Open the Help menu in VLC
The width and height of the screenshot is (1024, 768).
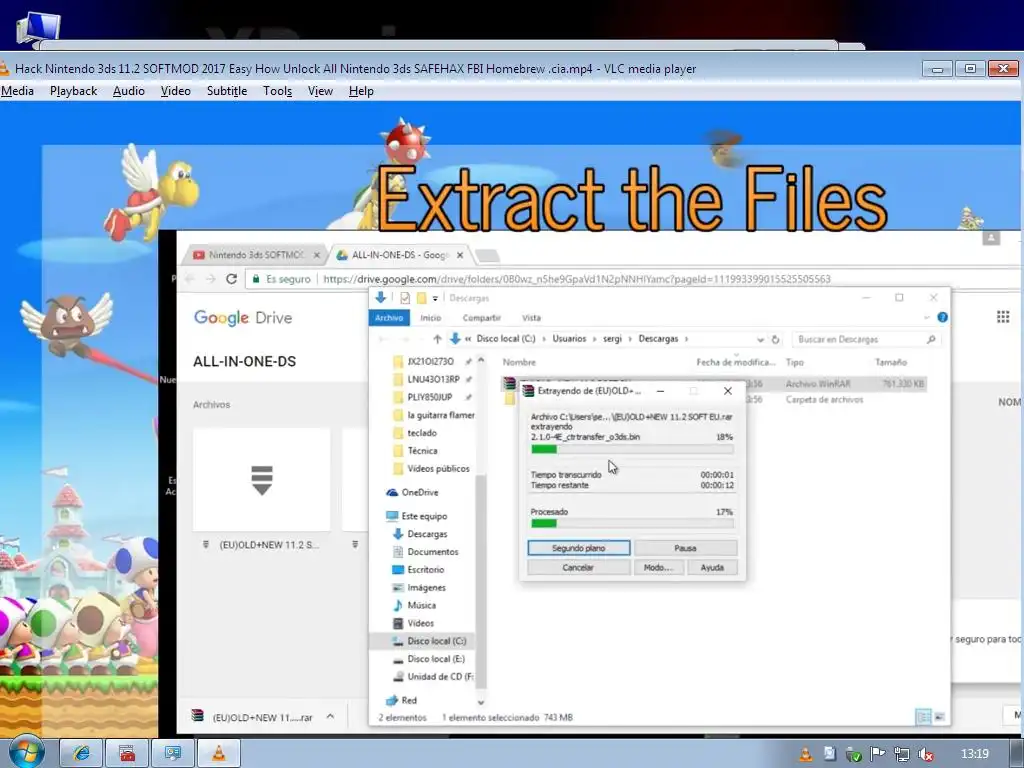tap(361, 91)
